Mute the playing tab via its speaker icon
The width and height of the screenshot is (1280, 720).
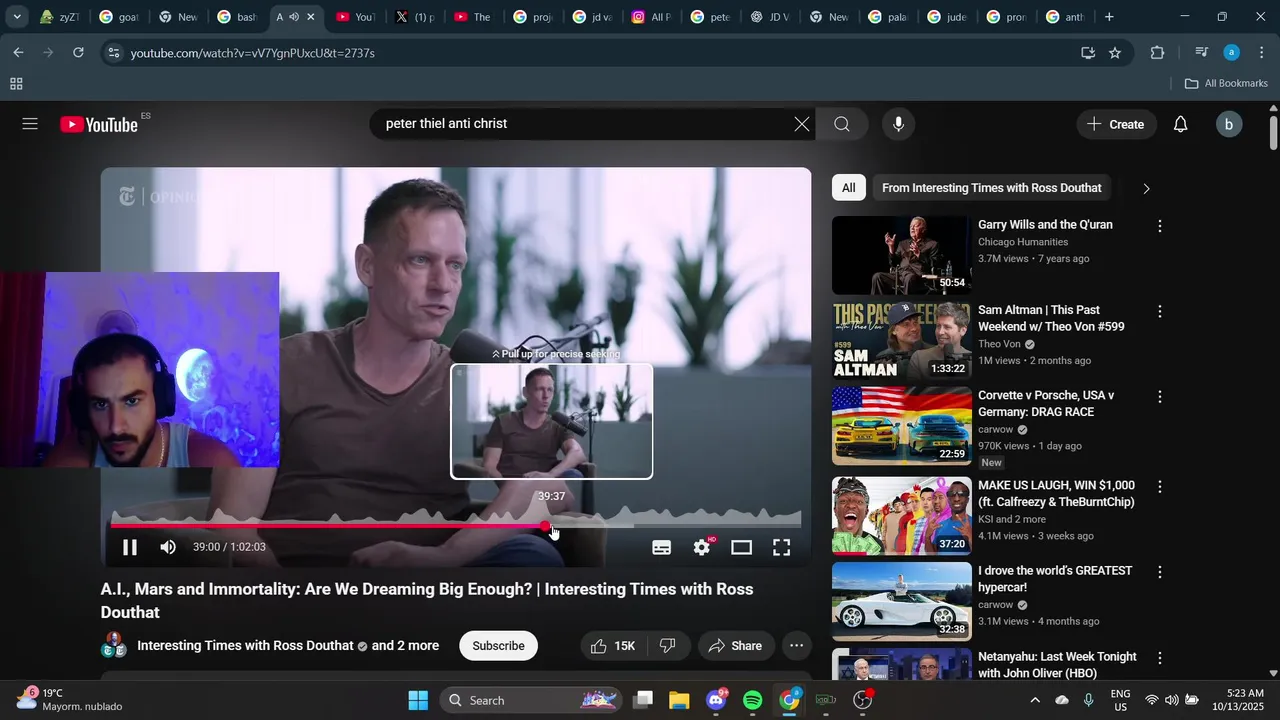point(294,17)
